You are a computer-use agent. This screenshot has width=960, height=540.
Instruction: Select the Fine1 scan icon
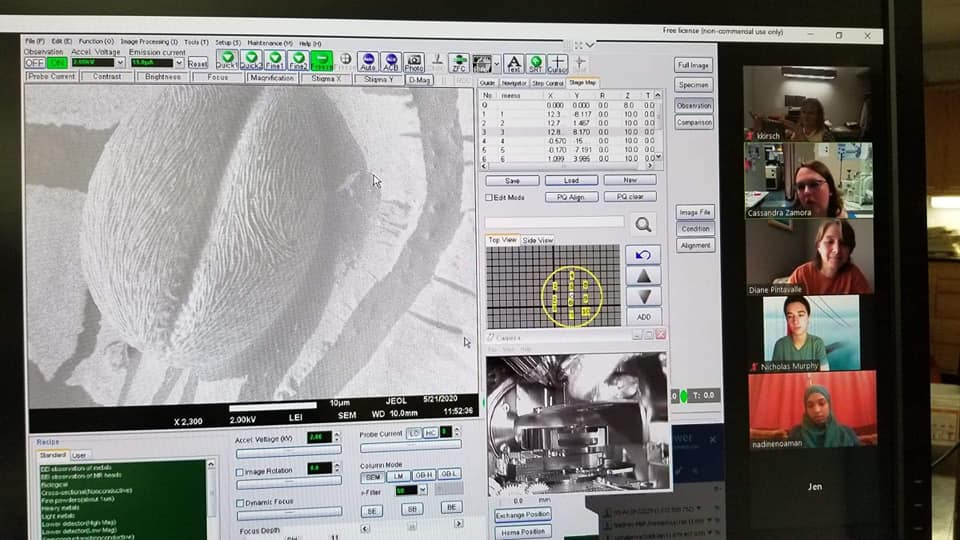(x=274, y=60)
